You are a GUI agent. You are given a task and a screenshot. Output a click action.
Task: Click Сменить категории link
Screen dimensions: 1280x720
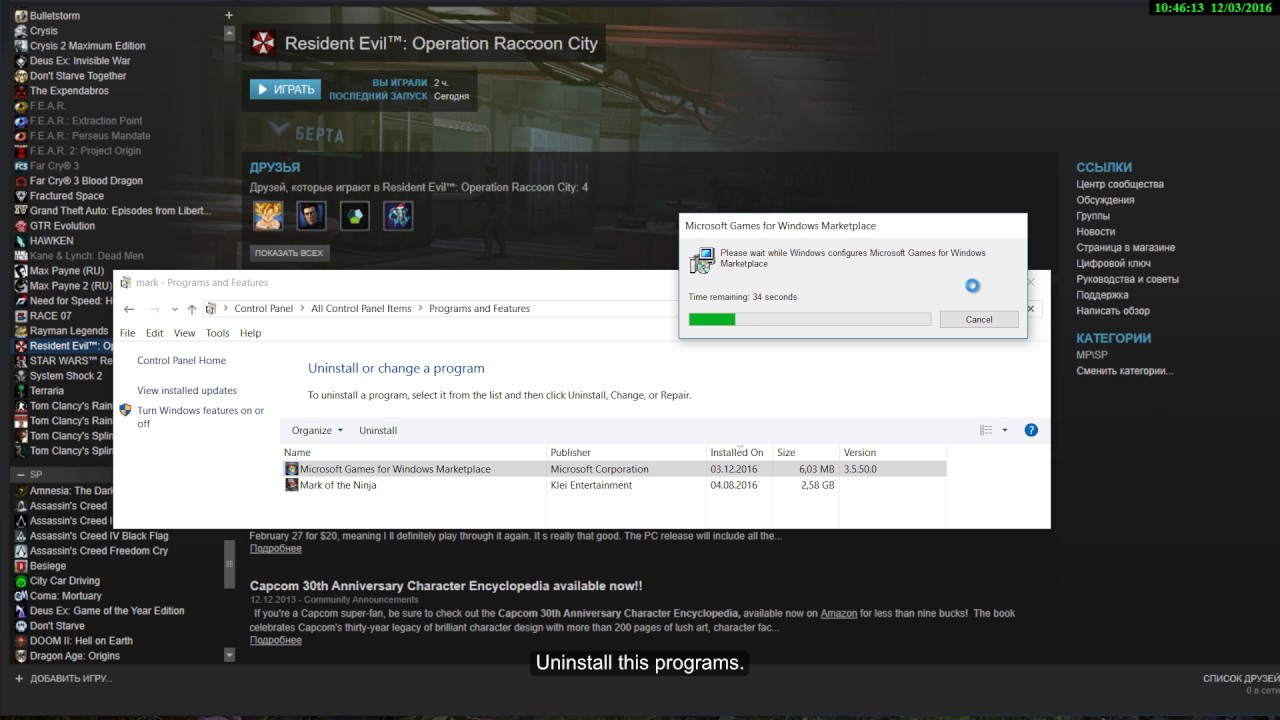click(x=1125, y=370)
